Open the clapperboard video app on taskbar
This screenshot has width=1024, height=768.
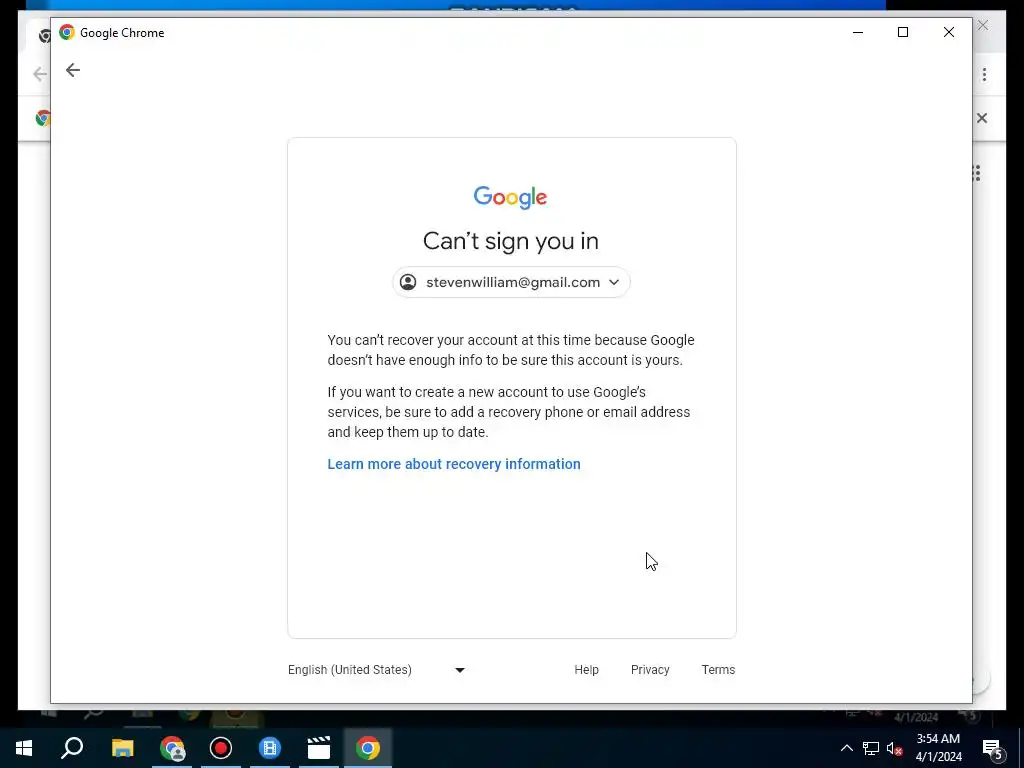tap(319, 748)
